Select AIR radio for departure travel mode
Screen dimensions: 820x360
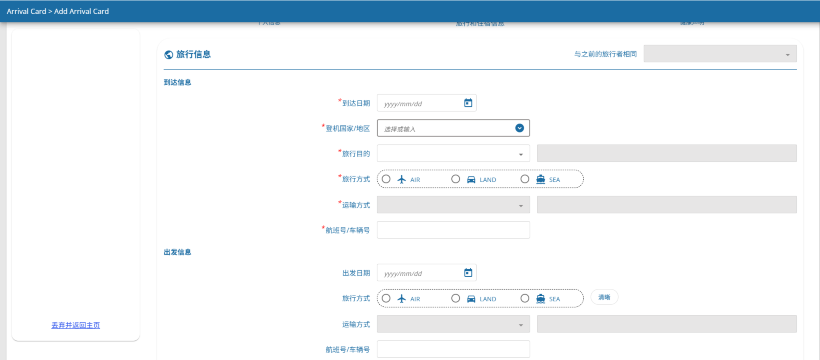click(x=386, y=298)
